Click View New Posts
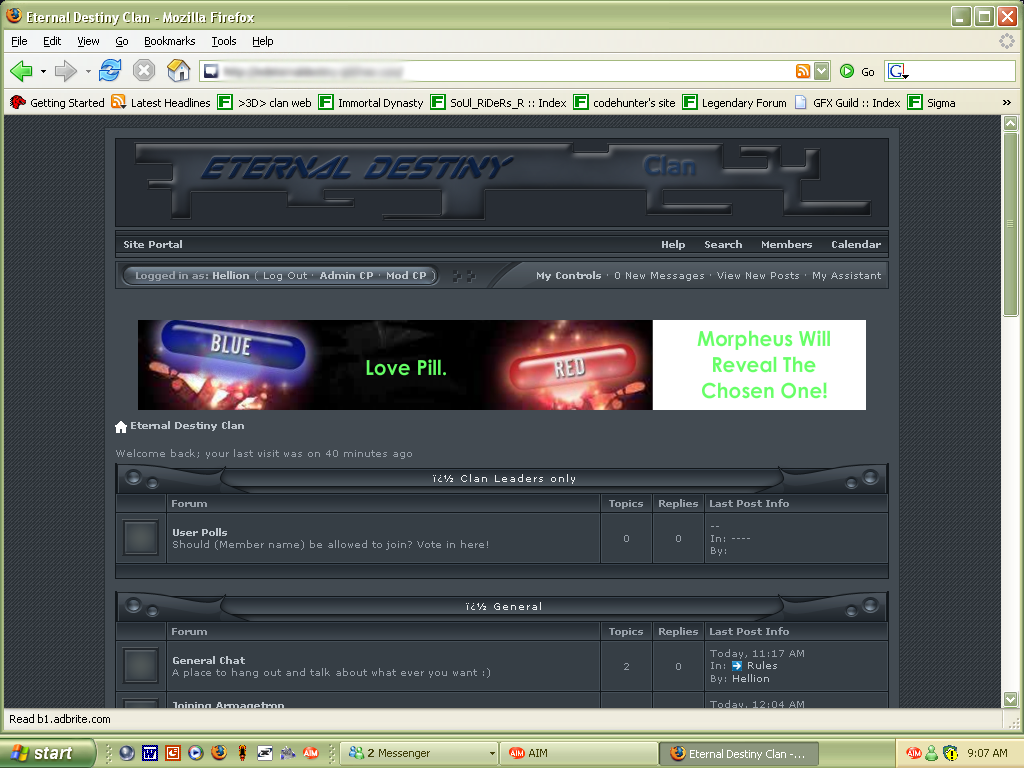Screen dimensions: 1024x768 tap(758, 276)
